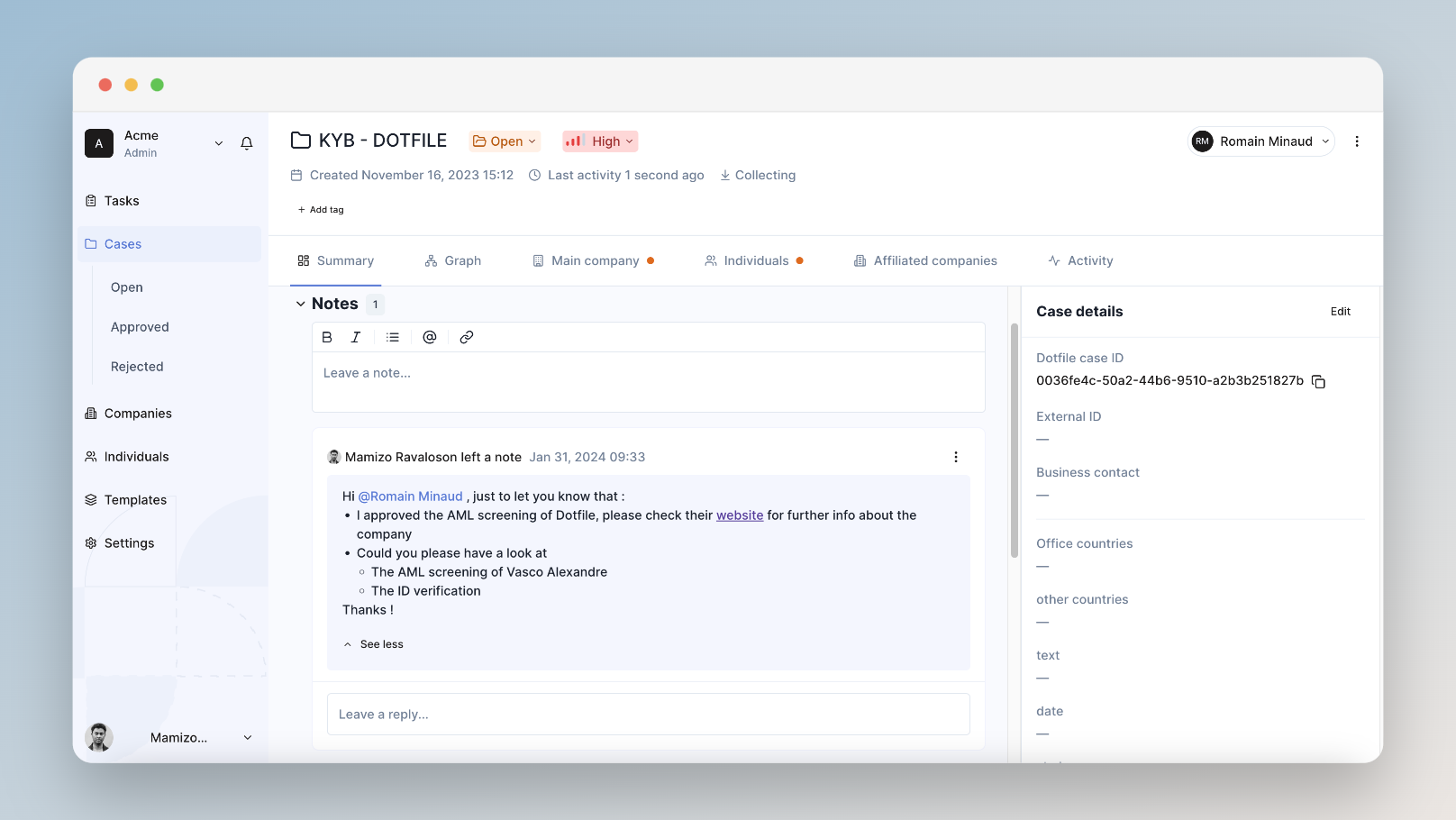Click Mamizo Ravaloson's note avatar
This screenshot has height=820, width=1456.
tap(333, 457)
